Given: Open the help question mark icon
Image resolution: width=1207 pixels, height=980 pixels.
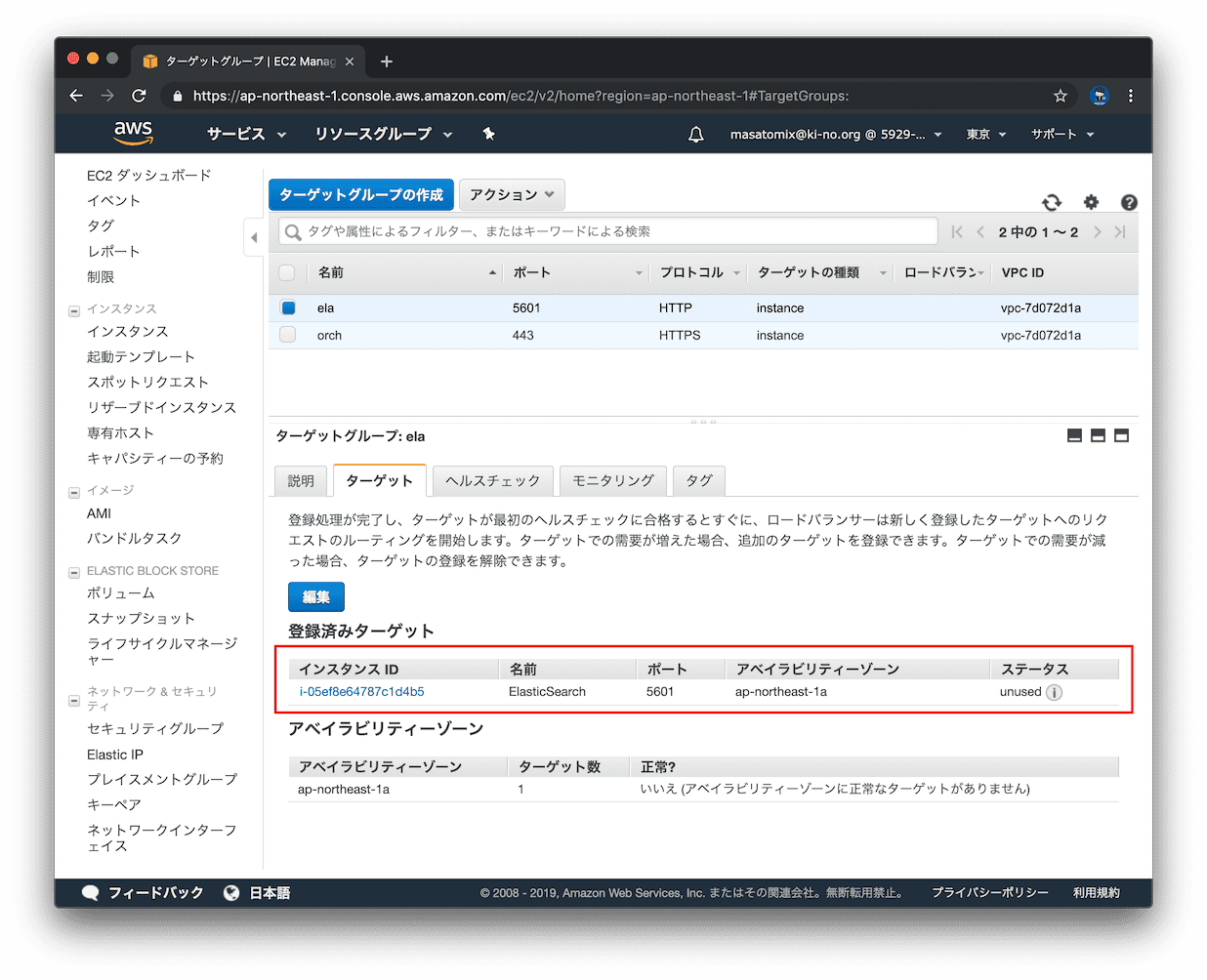Looking at the screenshot, I should click(1129, 202).
